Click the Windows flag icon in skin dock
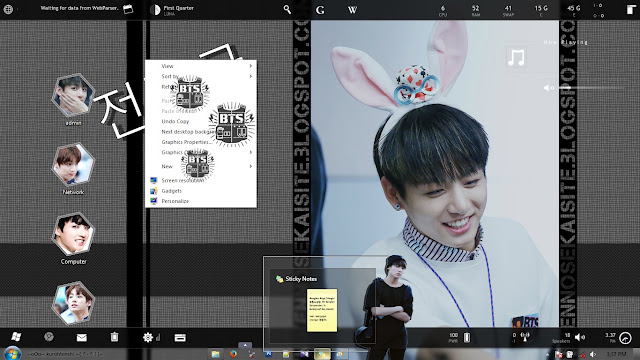This screenshot has height=360, width=640. tap(16, 337)
